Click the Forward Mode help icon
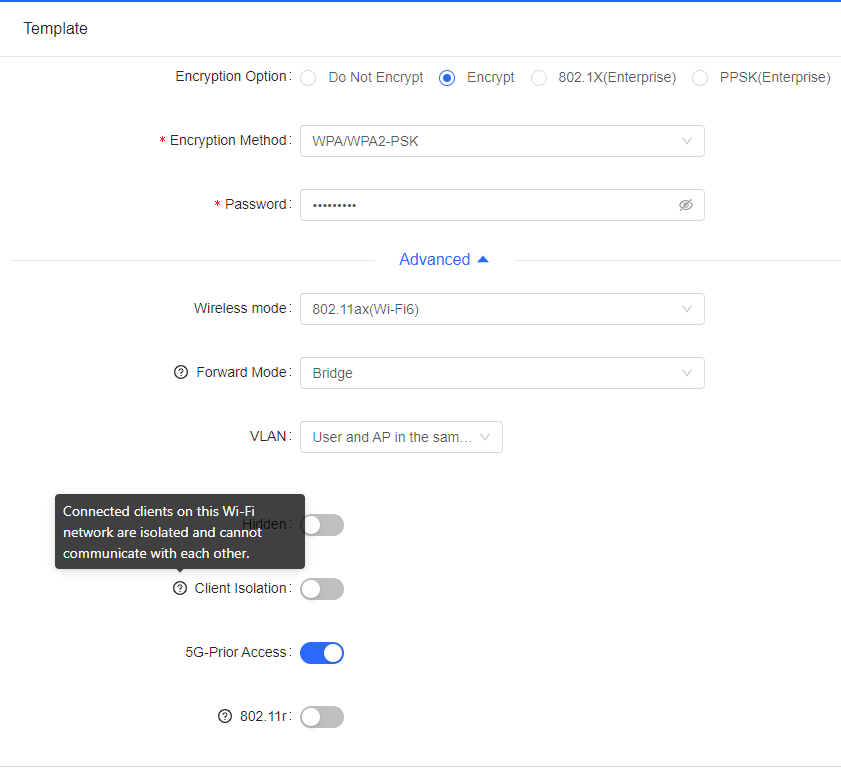The height and width of the screenshot is (773, 841). tap(181, 372)
